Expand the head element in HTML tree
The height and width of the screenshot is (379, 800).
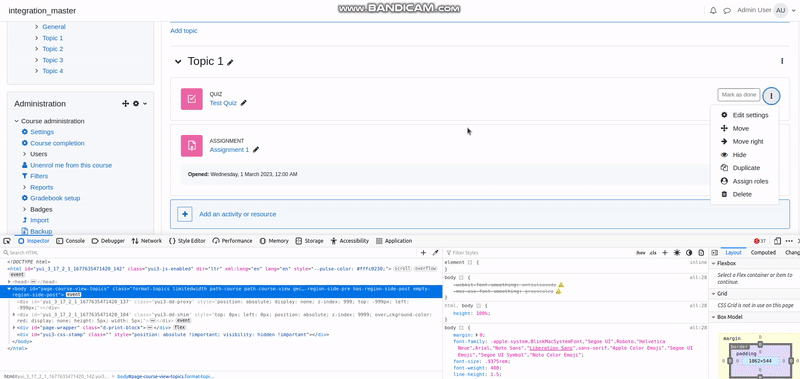tap(9, 282)
